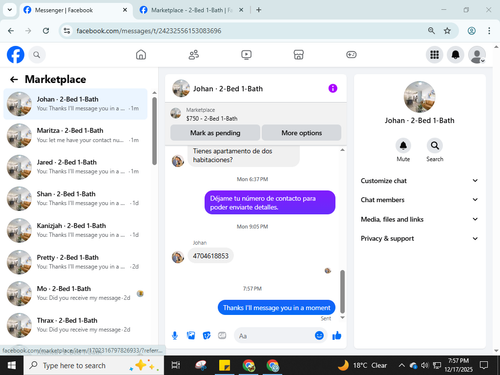The height and width of the screenshot is (375, 500).
Task: View site information icon in address bar
Action: coord(67,31)
